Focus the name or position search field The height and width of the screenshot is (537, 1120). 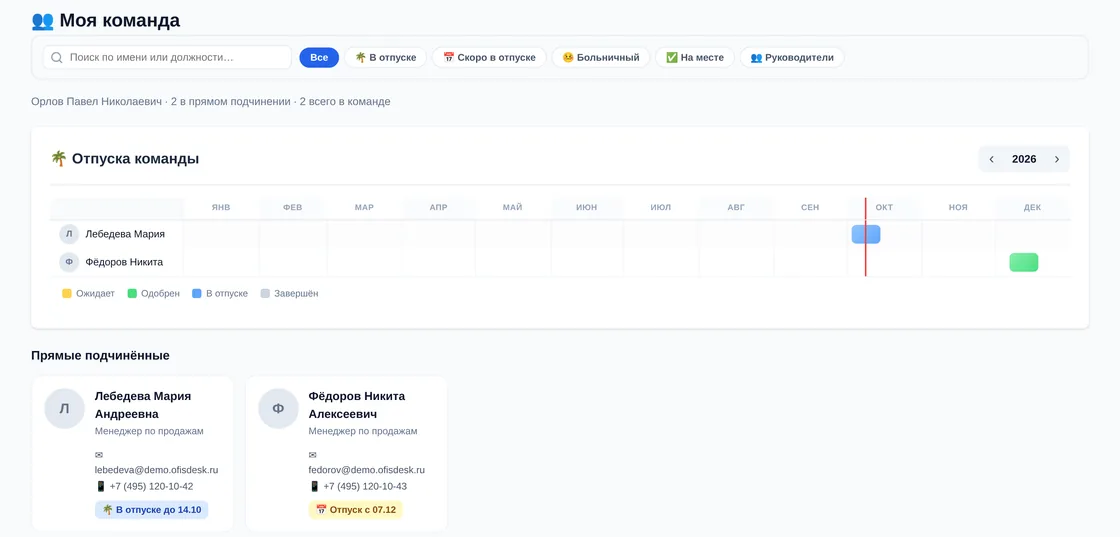click(x=167, y=57)
